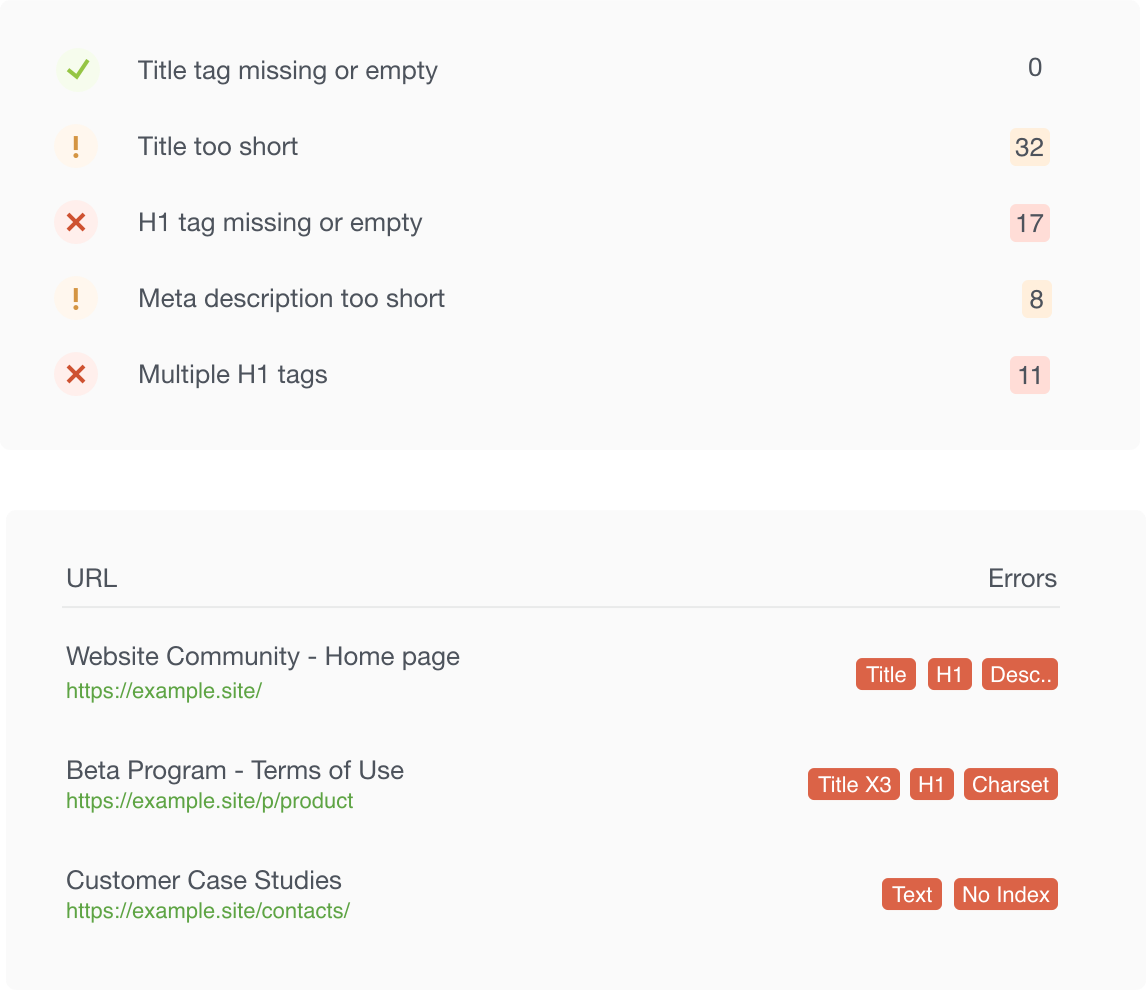Visit the https://example.site/p/product link
The image size is (1146, 992).
(209, 801)
